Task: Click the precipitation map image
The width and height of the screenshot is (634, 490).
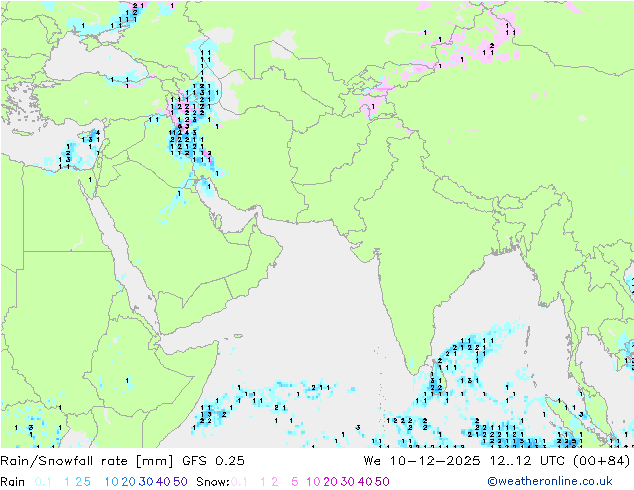Action: point(317,224)
